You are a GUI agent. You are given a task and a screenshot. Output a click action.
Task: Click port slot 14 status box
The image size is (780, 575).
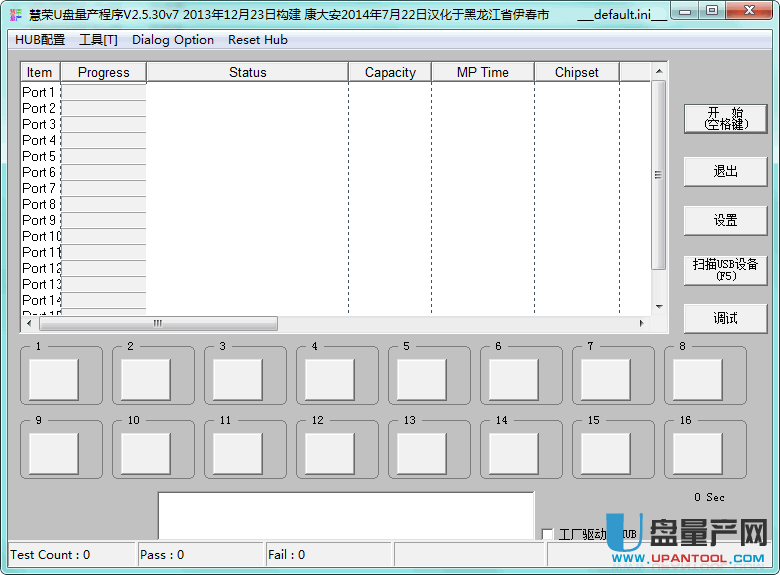tap(513, 453)
